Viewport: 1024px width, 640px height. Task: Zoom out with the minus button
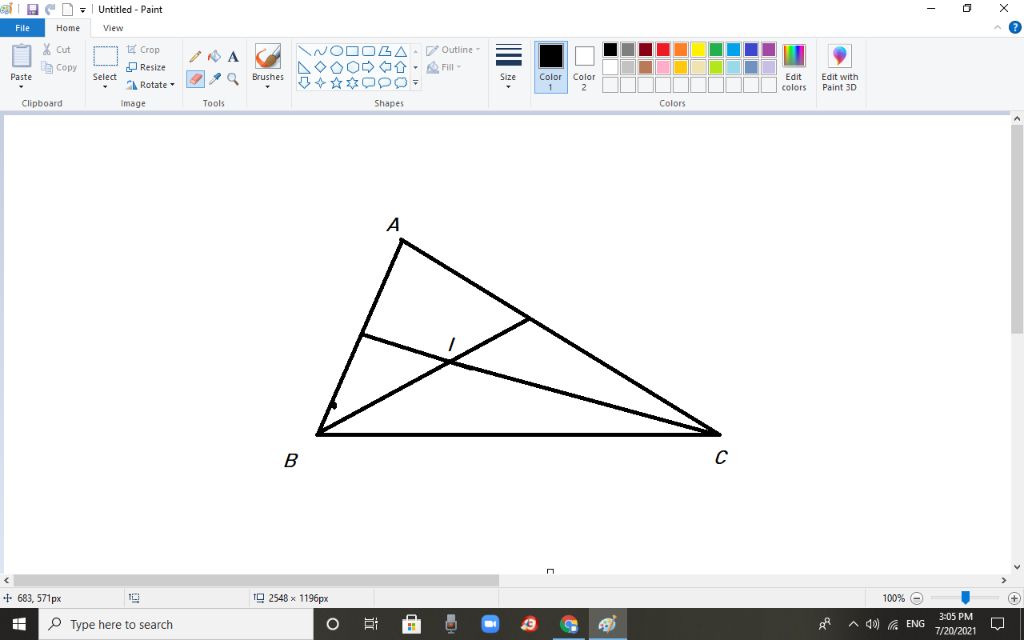(917, 598)
